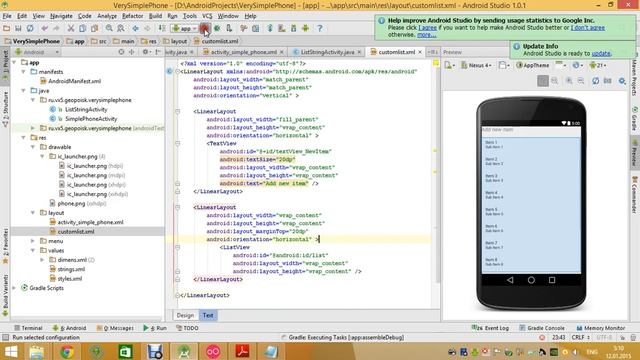Expand the menu folder in tree
Screen dimensions: 640x360
click(33, 241)
